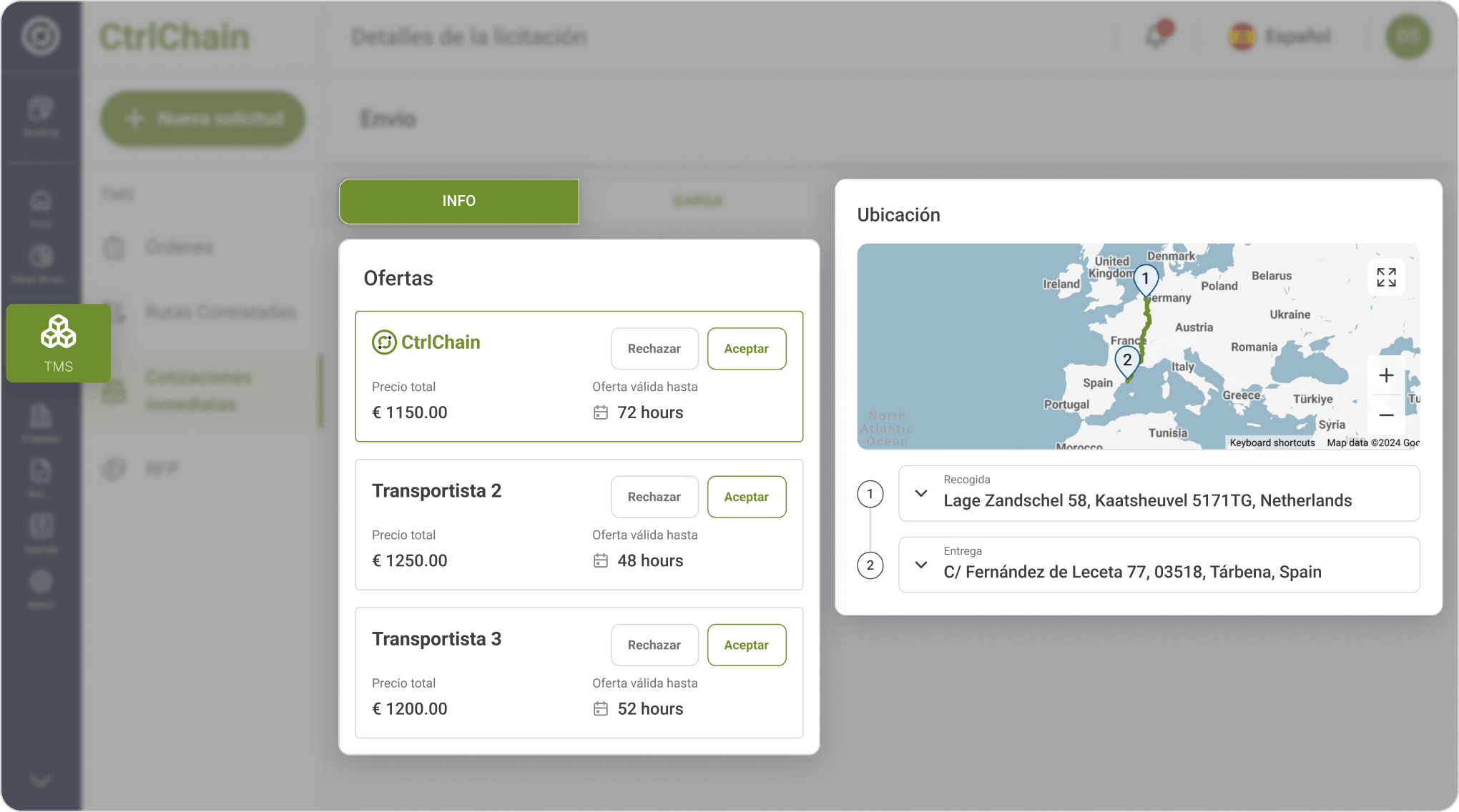Screen dimensions: 1459x812
Task: Open Keyboard shortcuts link on map
Action: coord(1272,443)
